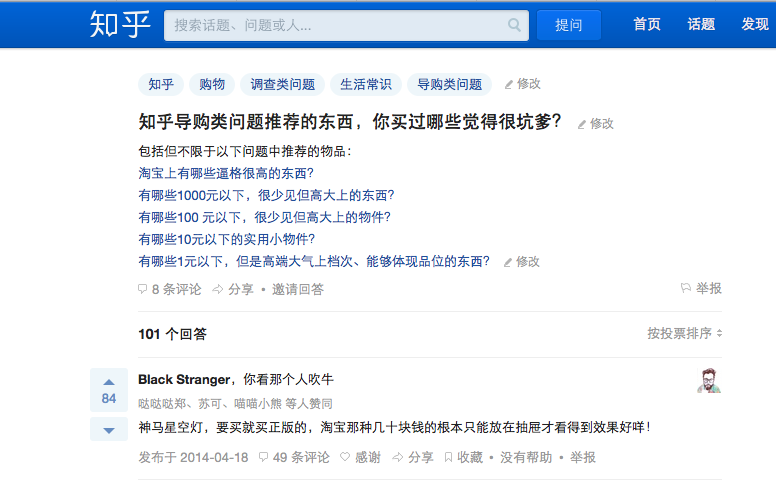The width and height of the screenshot is (776, 486).
Task: Report the answer with 举报
Action: [582, 457]
